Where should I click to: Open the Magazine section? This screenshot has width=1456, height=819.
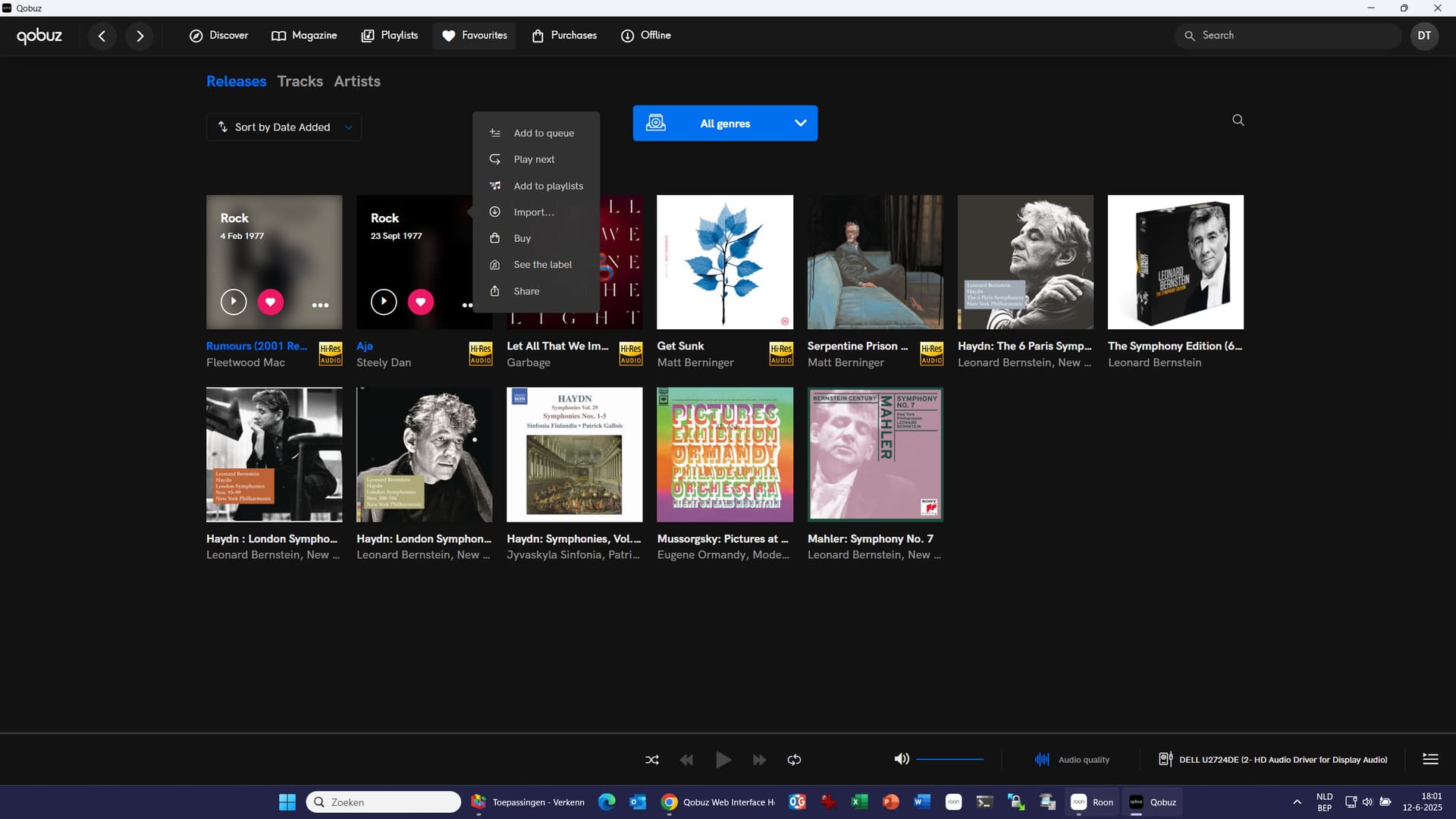pos(304,36)
